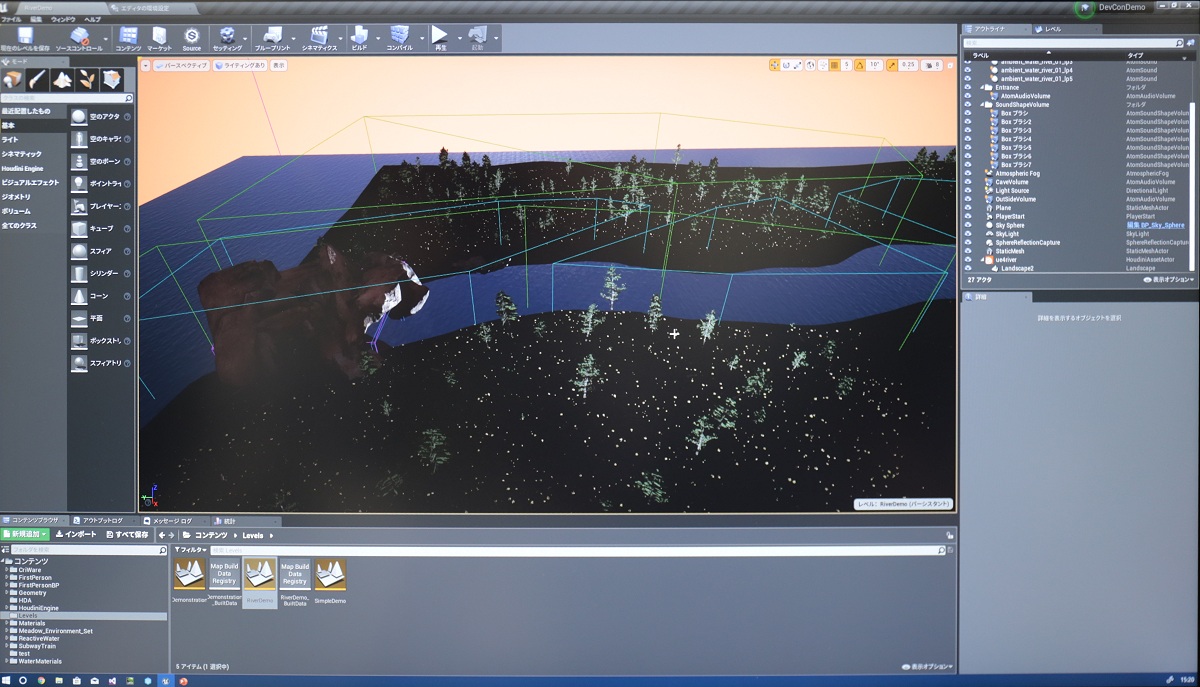Click the Save Current Level toolbar icon
This screenshot has width=1200, height=687.
(25, 38)
